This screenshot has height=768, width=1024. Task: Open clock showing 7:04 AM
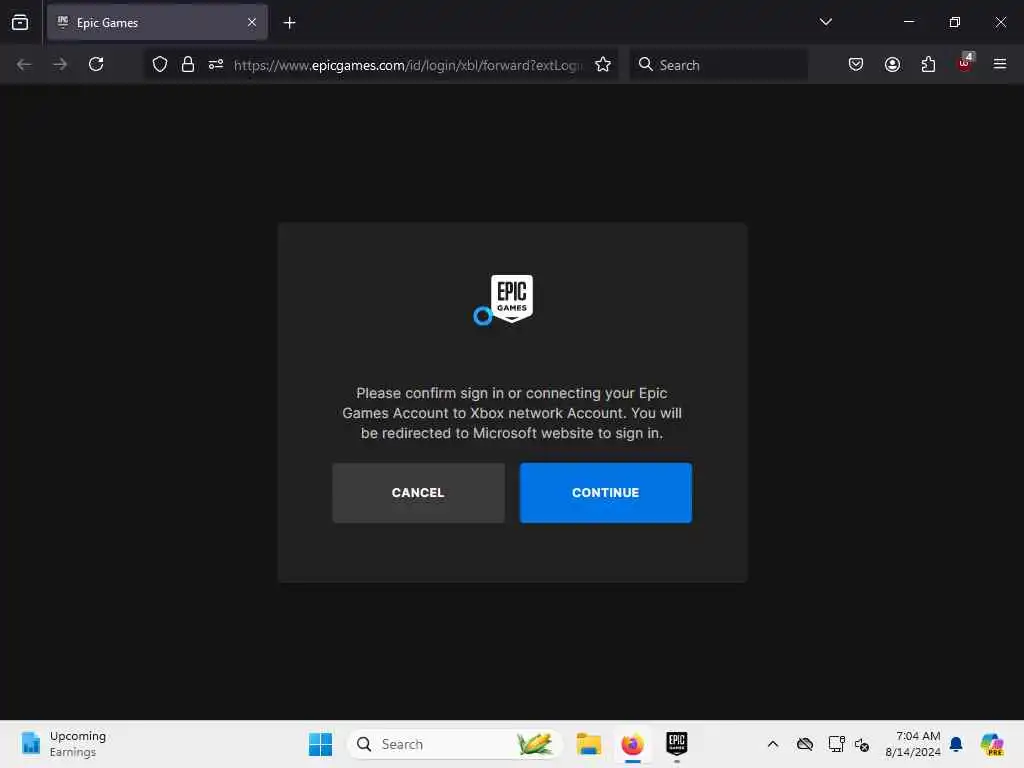click(x=913, y=744)
